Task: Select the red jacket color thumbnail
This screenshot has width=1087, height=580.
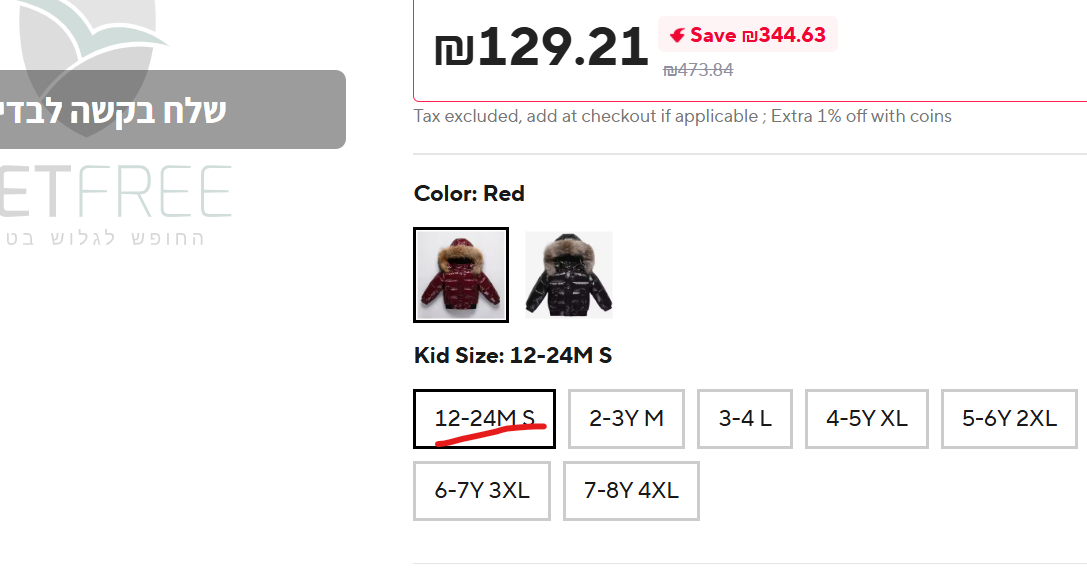Action: pos(461,275)
